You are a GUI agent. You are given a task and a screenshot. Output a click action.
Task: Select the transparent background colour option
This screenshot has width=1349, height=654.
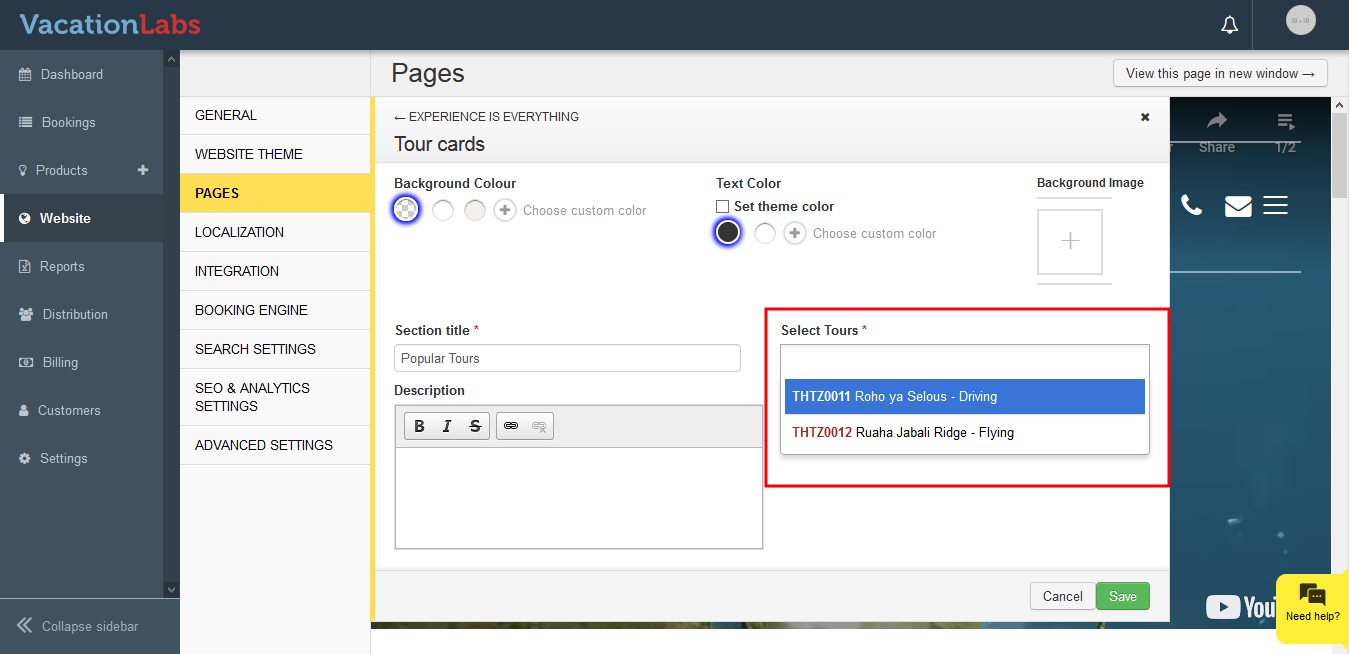(406, 210)
